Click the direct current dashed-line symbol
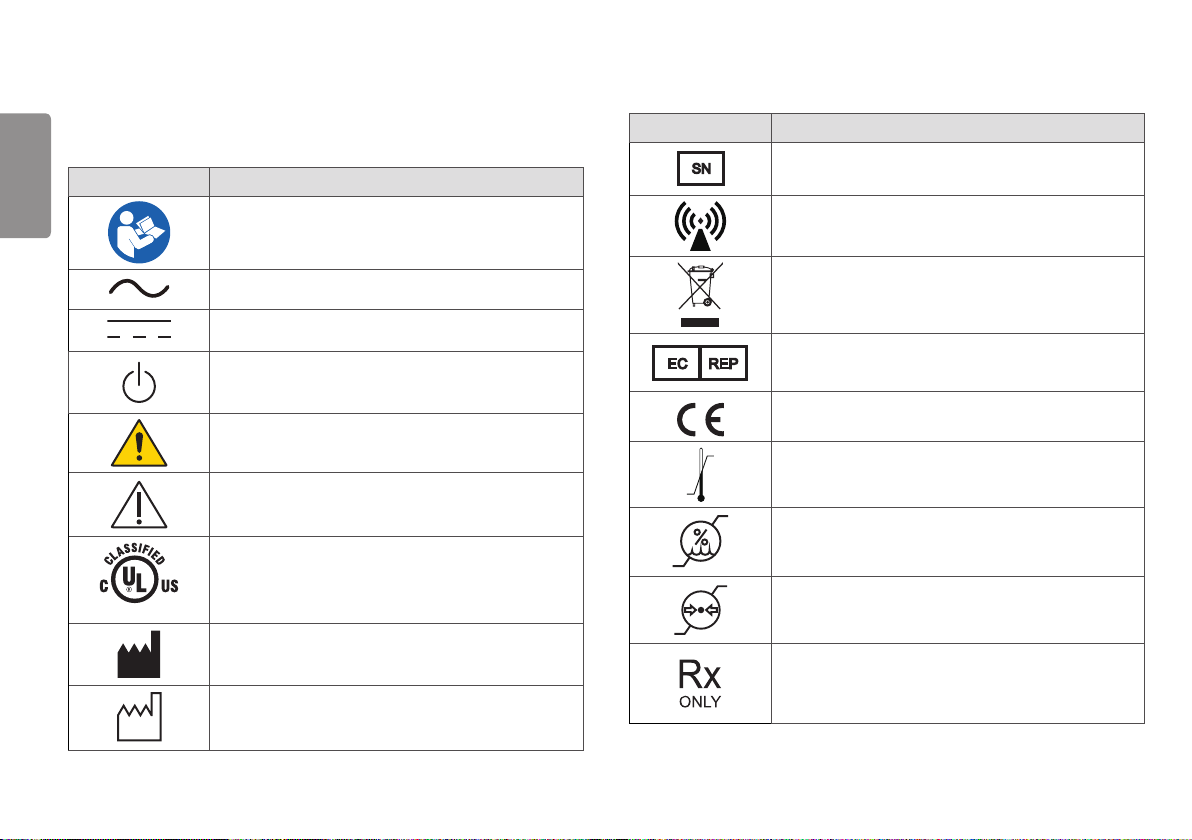 (138, 329)
